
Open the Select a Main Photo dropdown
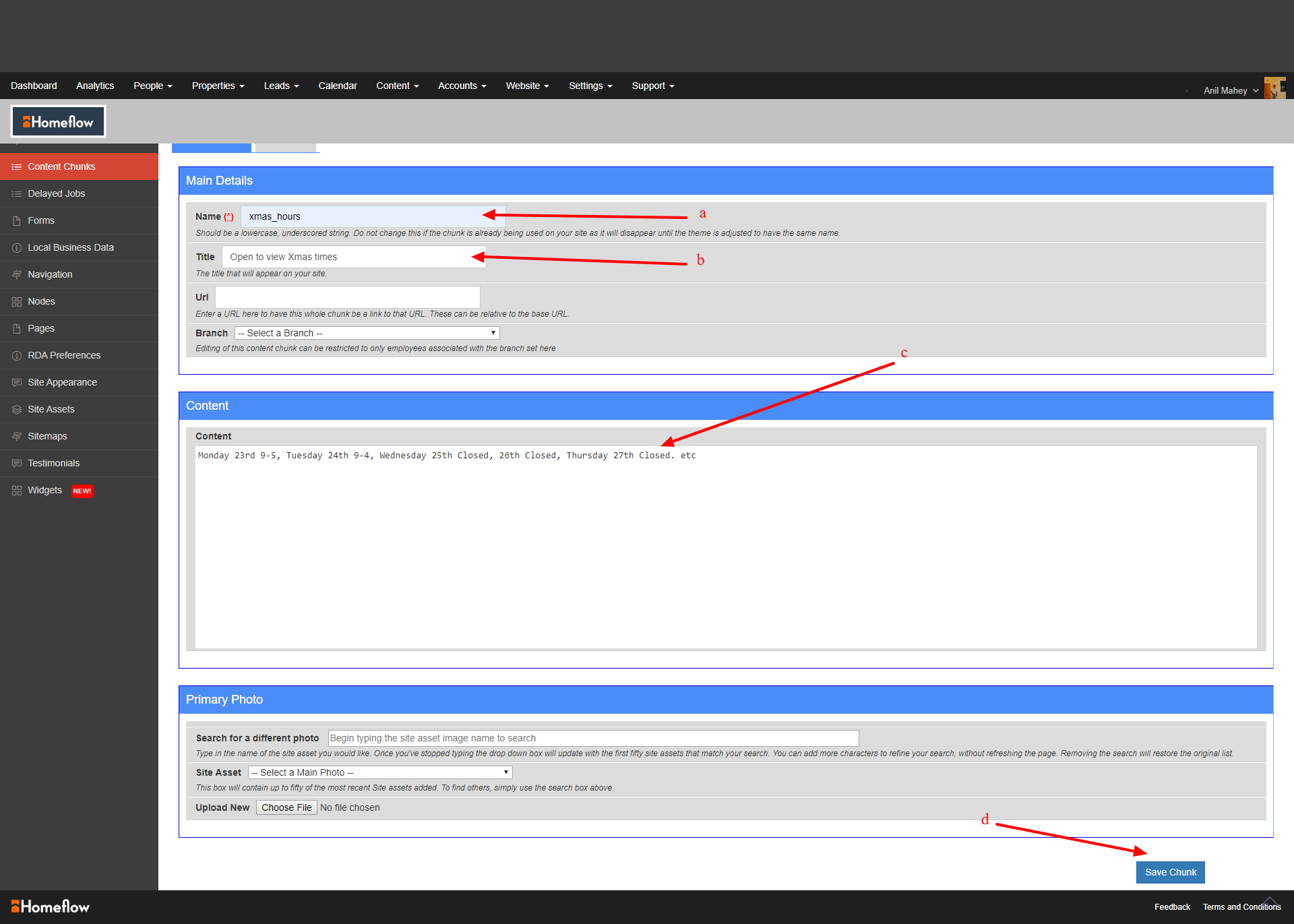[x=380, y=772]
